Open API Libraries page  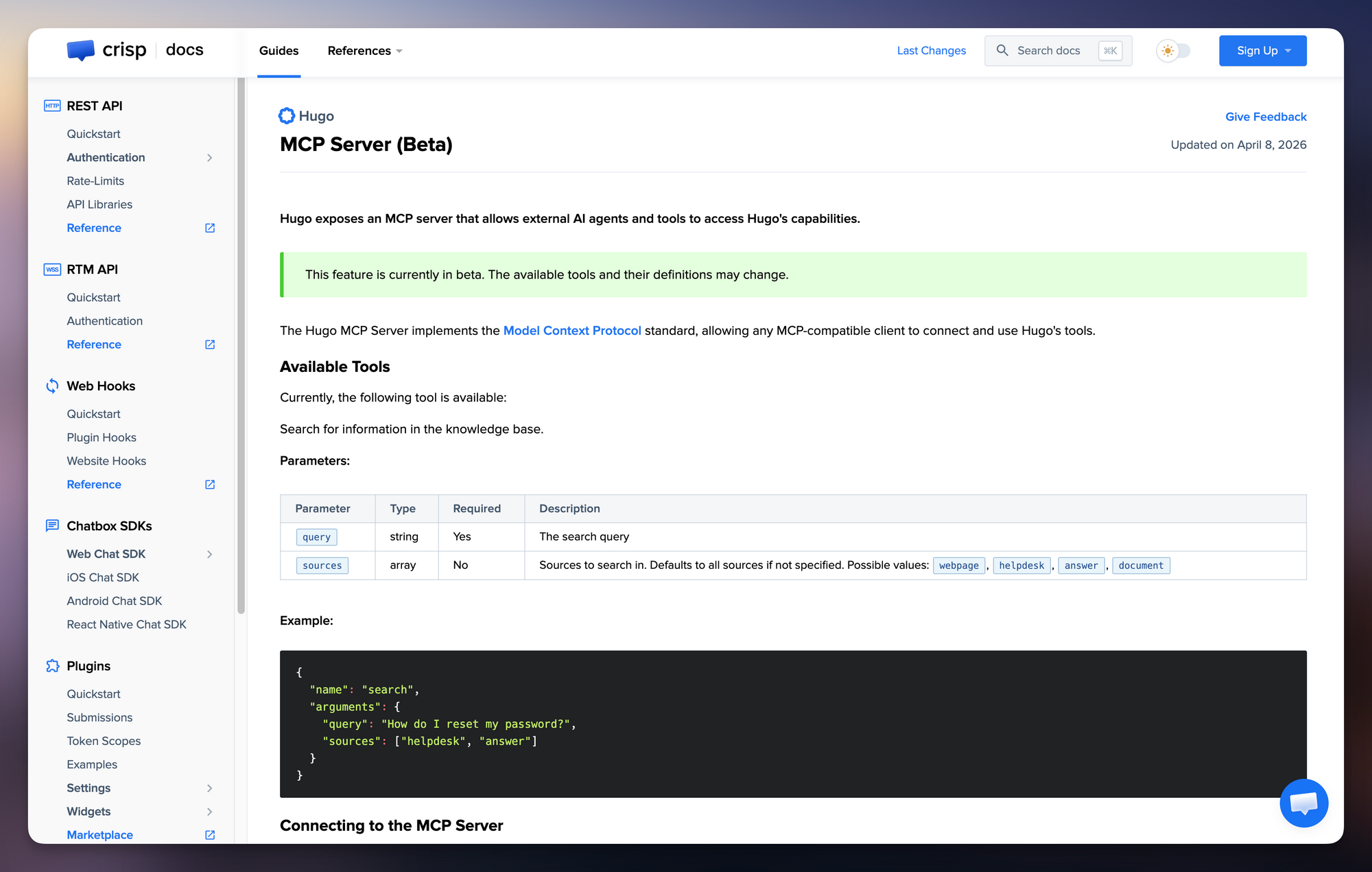tap(99, 204)
